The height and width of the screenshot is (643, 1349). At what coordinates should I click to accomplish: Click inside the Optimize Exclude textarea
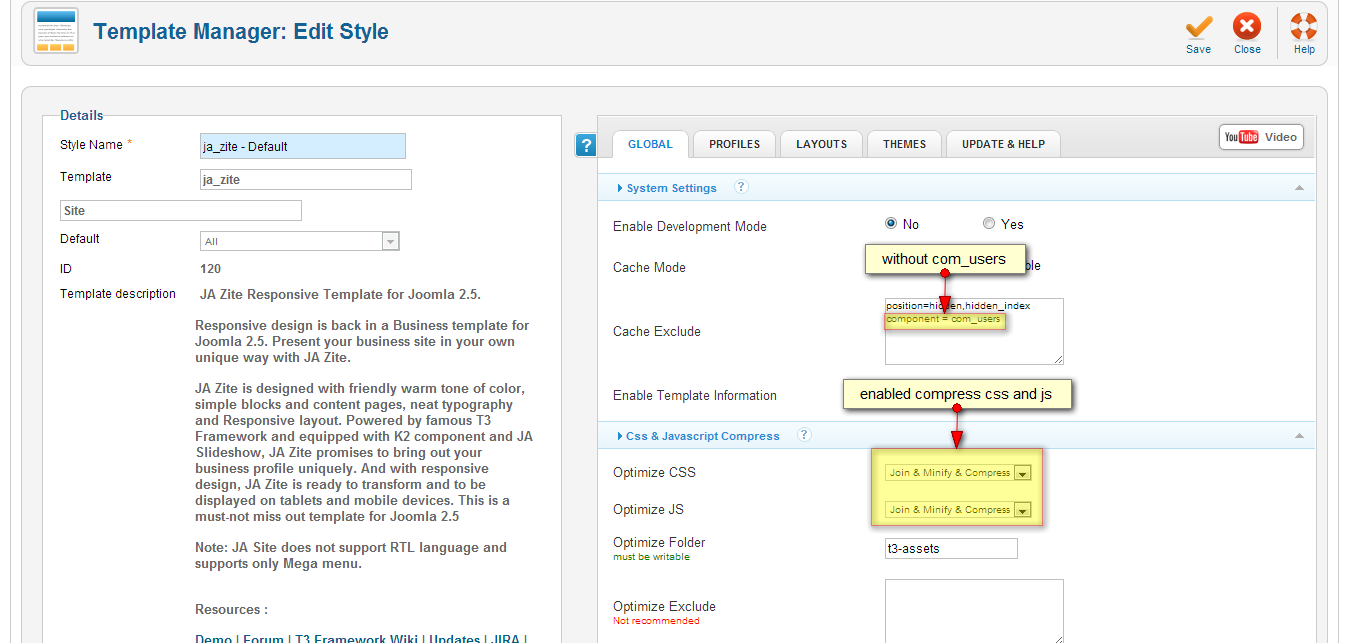tap(974, 611)
